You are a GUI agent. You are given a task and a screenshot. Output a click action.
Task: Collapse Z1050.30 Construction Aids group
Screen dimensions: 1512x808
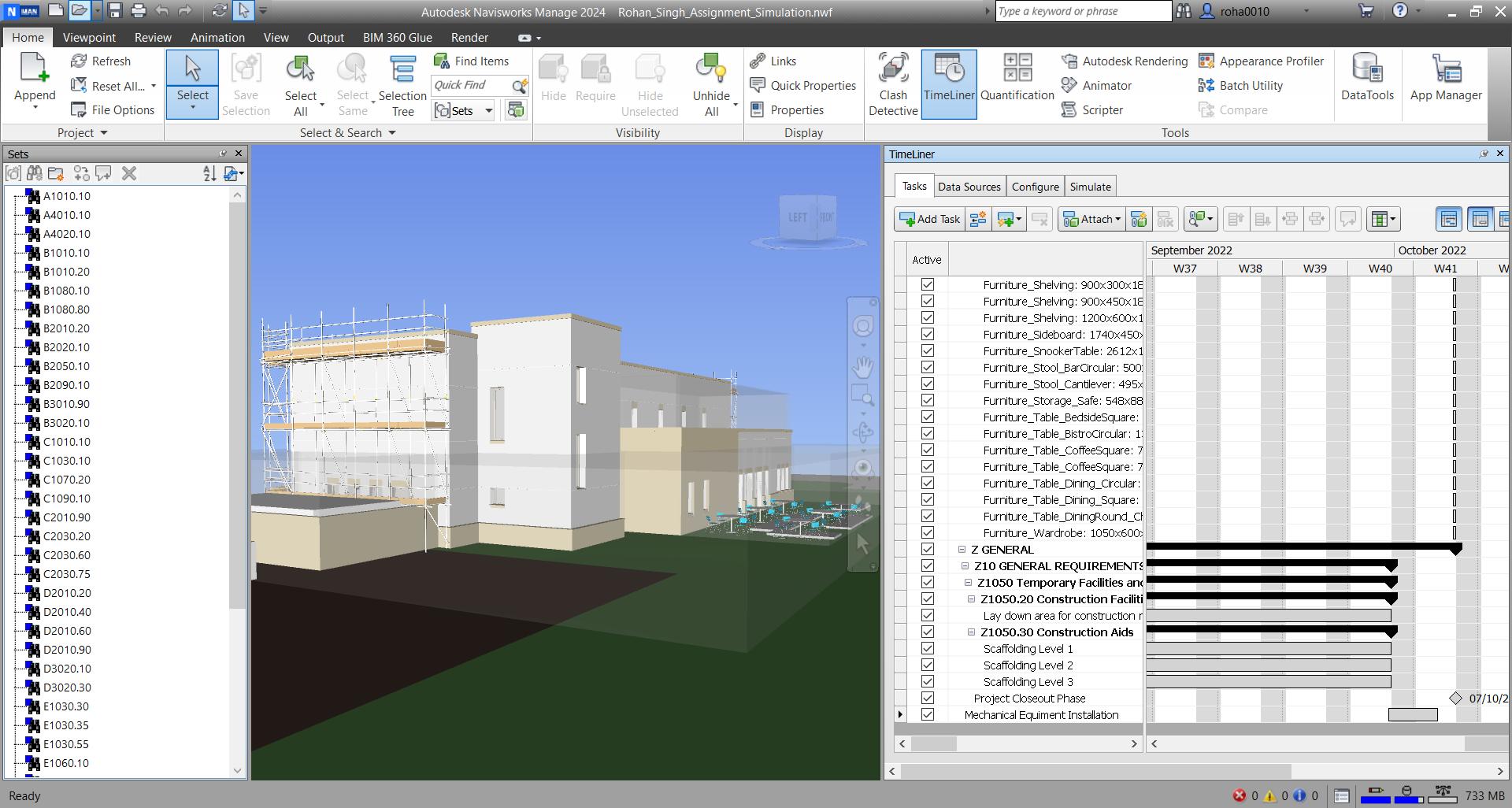pos(971,632)
